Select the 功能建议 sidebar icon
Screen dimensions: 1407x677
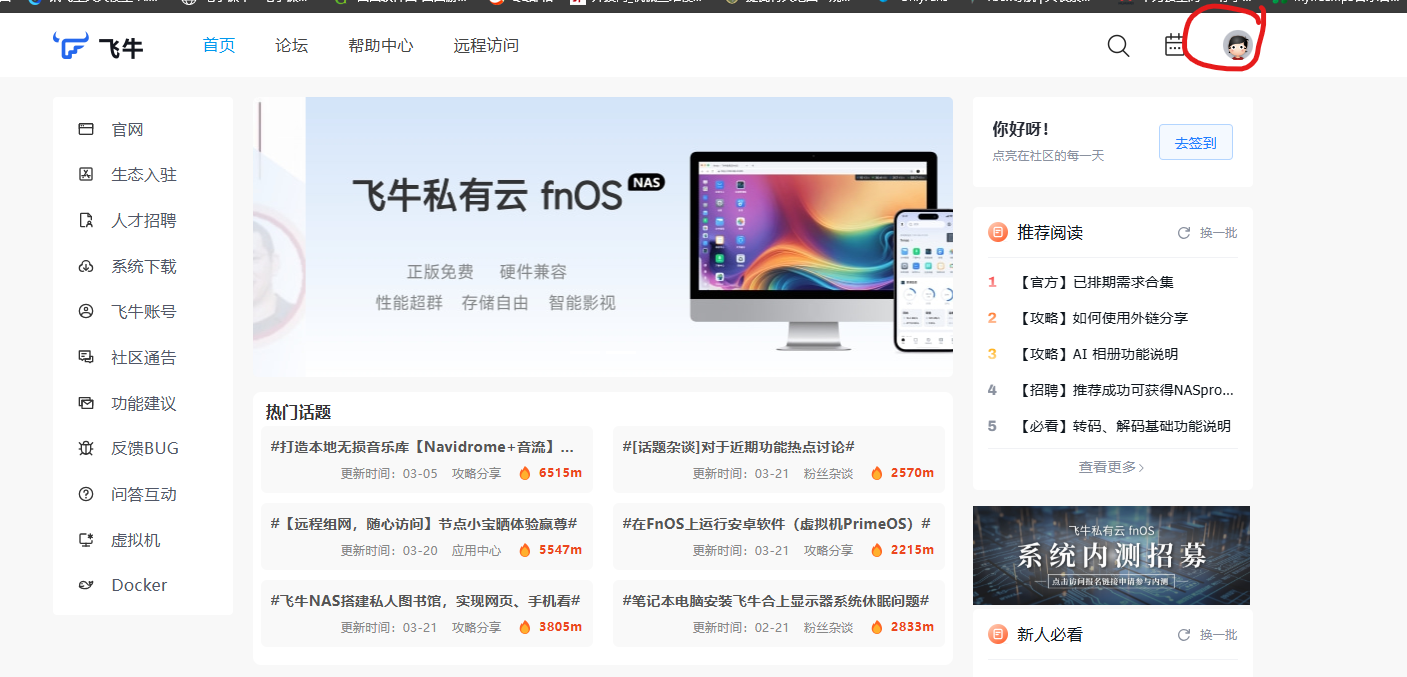coord(86,403)
